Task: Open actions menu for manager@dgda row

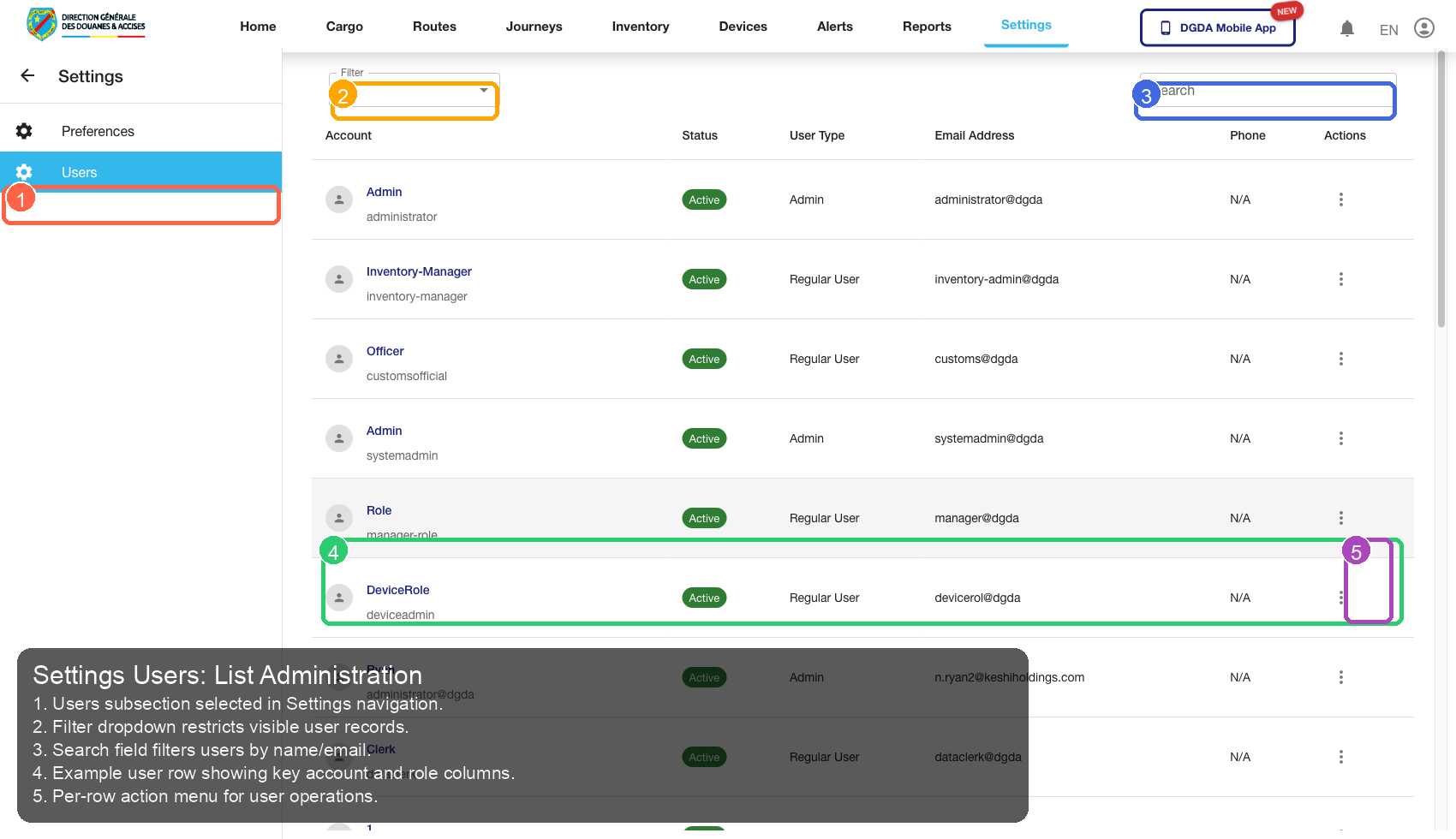Action: pos(1340,518)
